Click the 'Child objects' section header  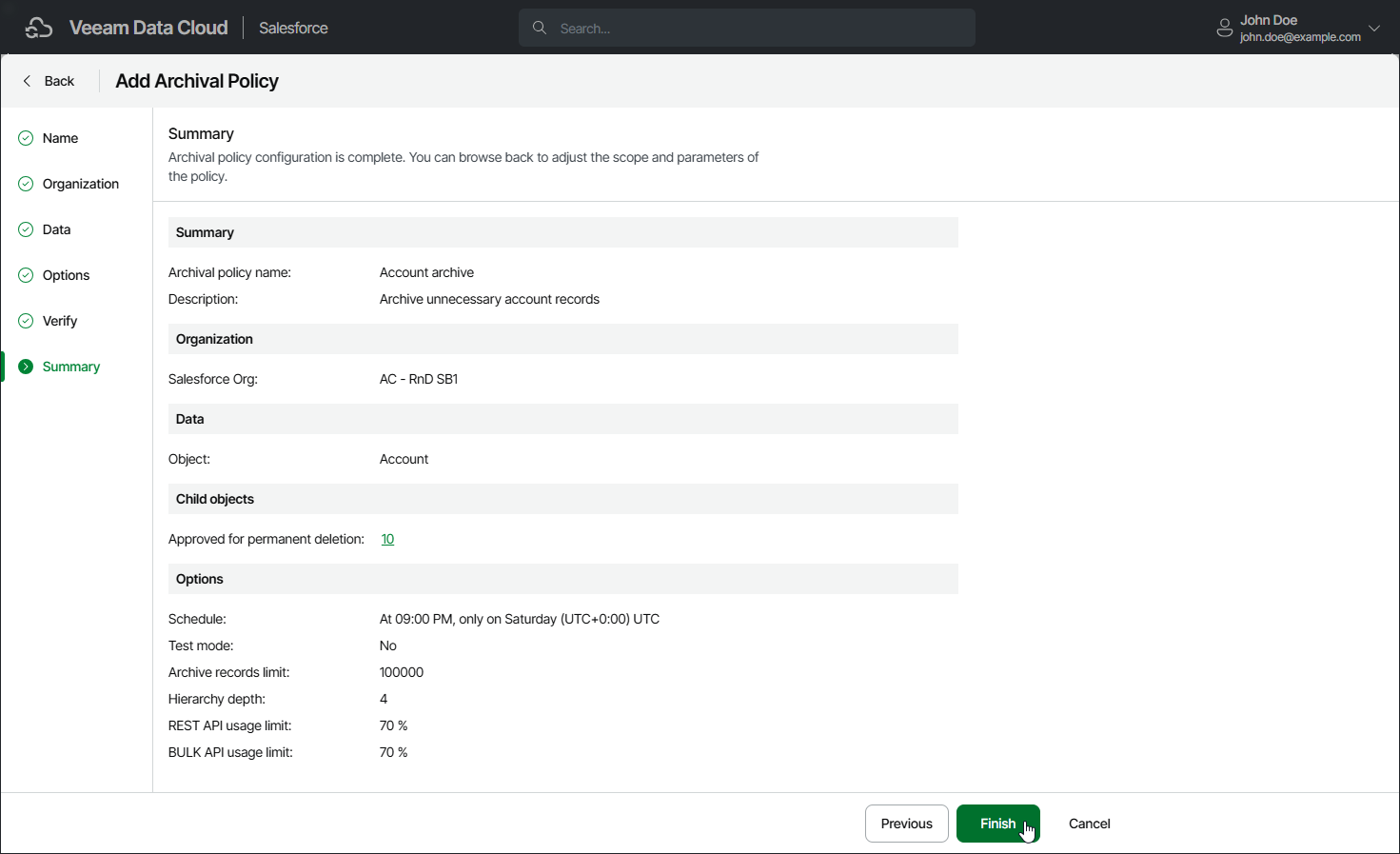click(563, 499)
